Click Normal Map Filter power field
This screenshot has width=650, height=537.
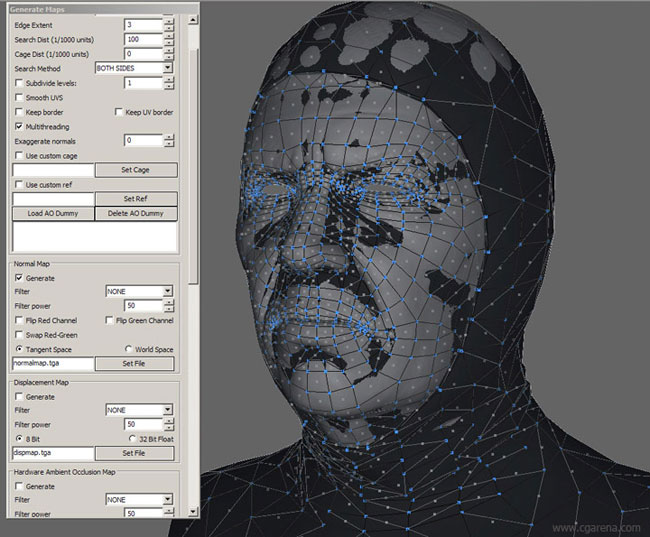pyautogui.click(x=143, y=306)
